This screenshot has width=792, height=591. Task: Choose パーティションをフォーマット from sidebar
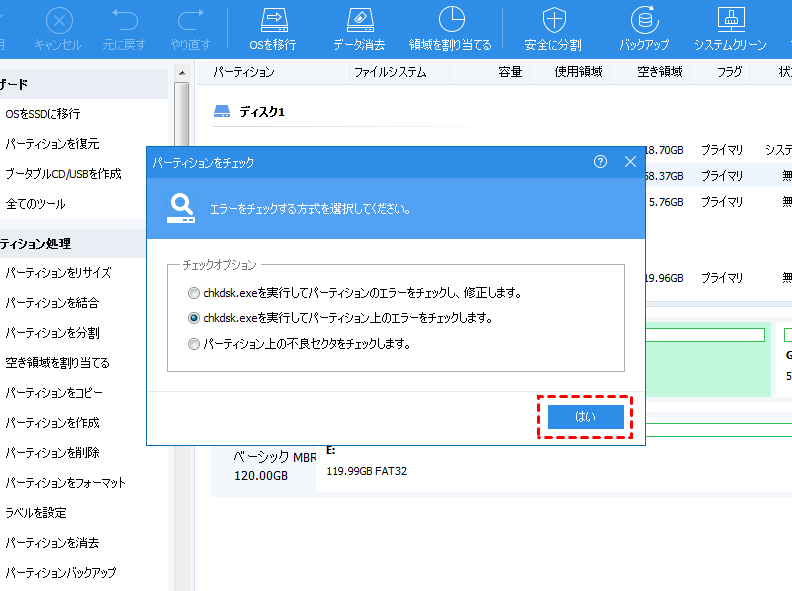point(65,483)
